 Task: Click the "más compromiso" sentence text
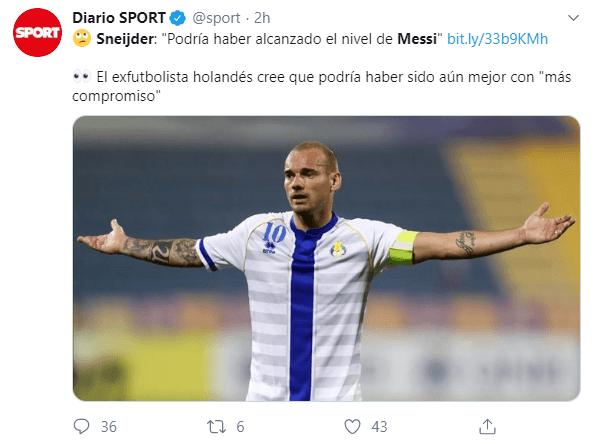point(322,86)
